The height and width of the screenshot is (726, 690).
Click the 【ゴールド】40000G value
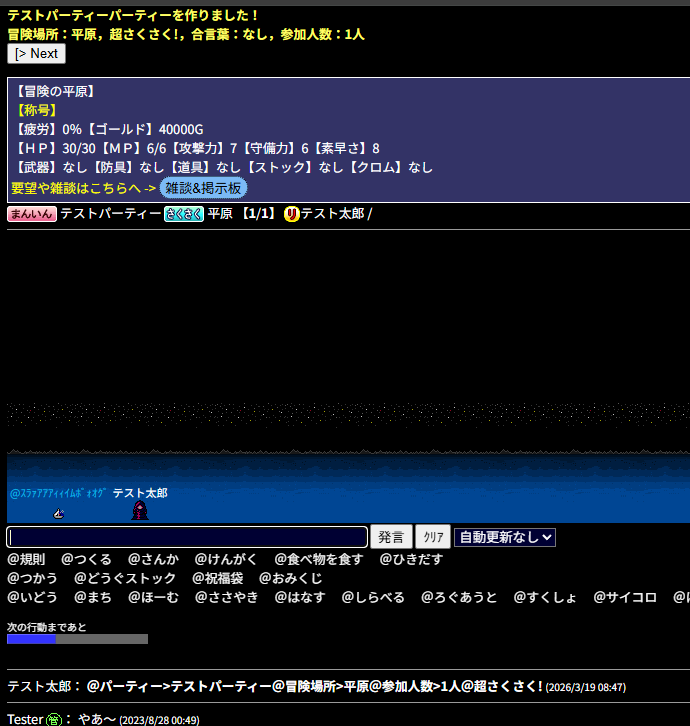(x=145, y=129)
